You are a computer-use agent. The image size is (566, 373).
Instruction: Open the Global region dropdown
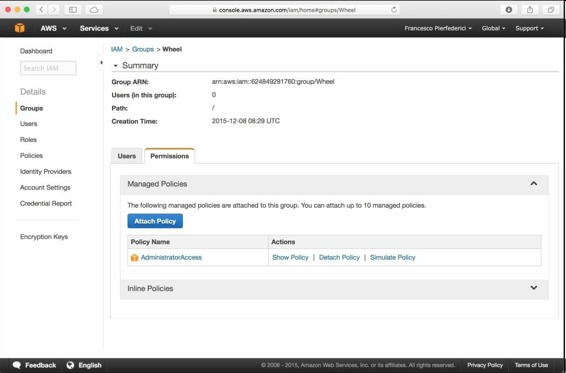[x=493, y=28]
